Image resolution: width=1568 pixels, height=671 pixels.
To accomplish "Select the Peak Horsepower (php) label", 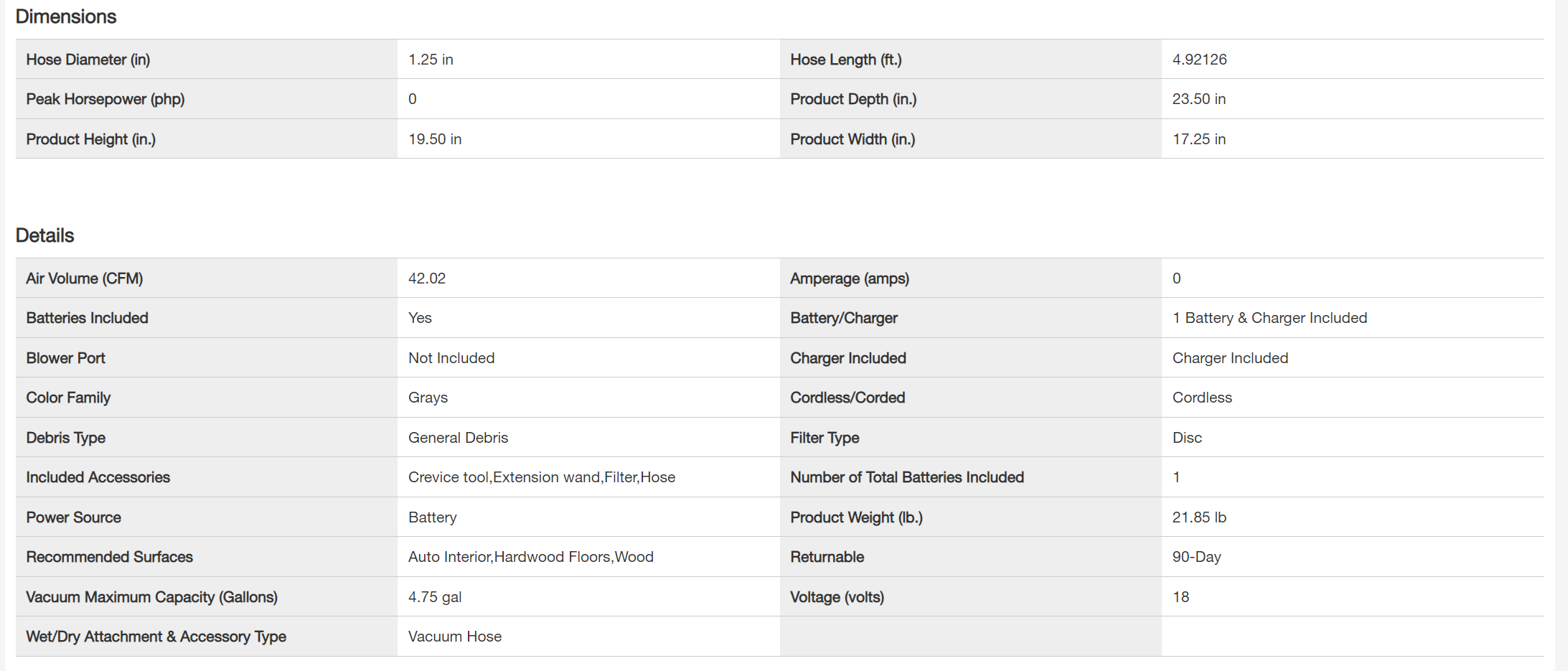I will point(105,99).
